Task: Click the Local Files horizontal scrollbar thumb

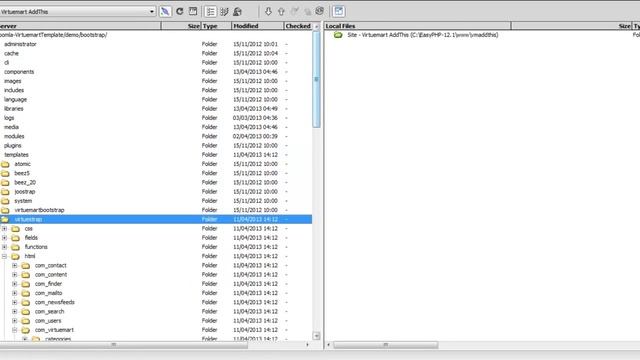Action: pyautogui.click(x=386, y=345)
